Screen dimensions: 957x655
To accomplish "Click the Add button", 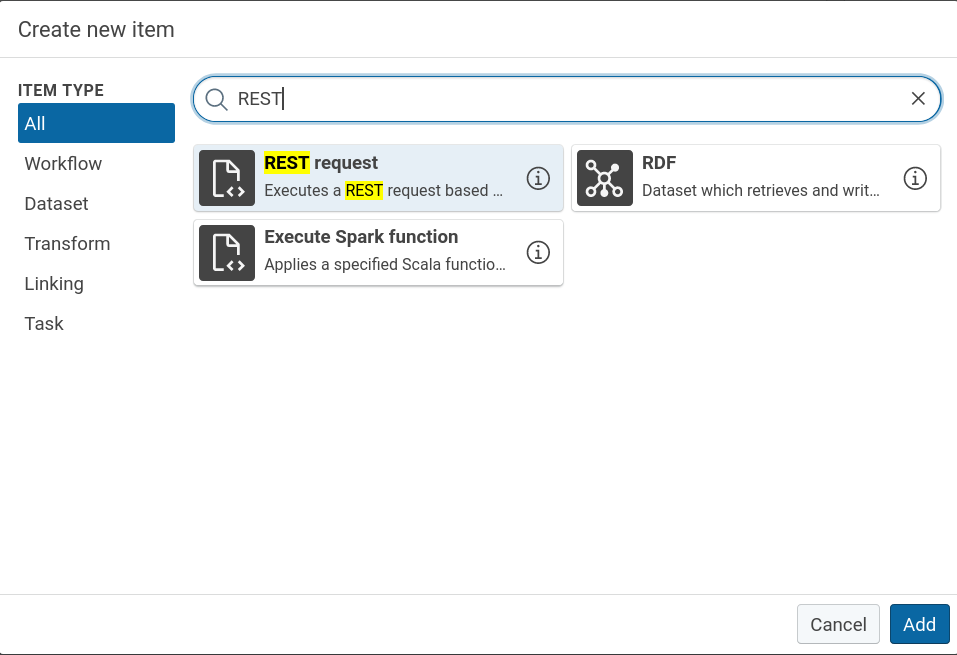I will click(919, 623).
